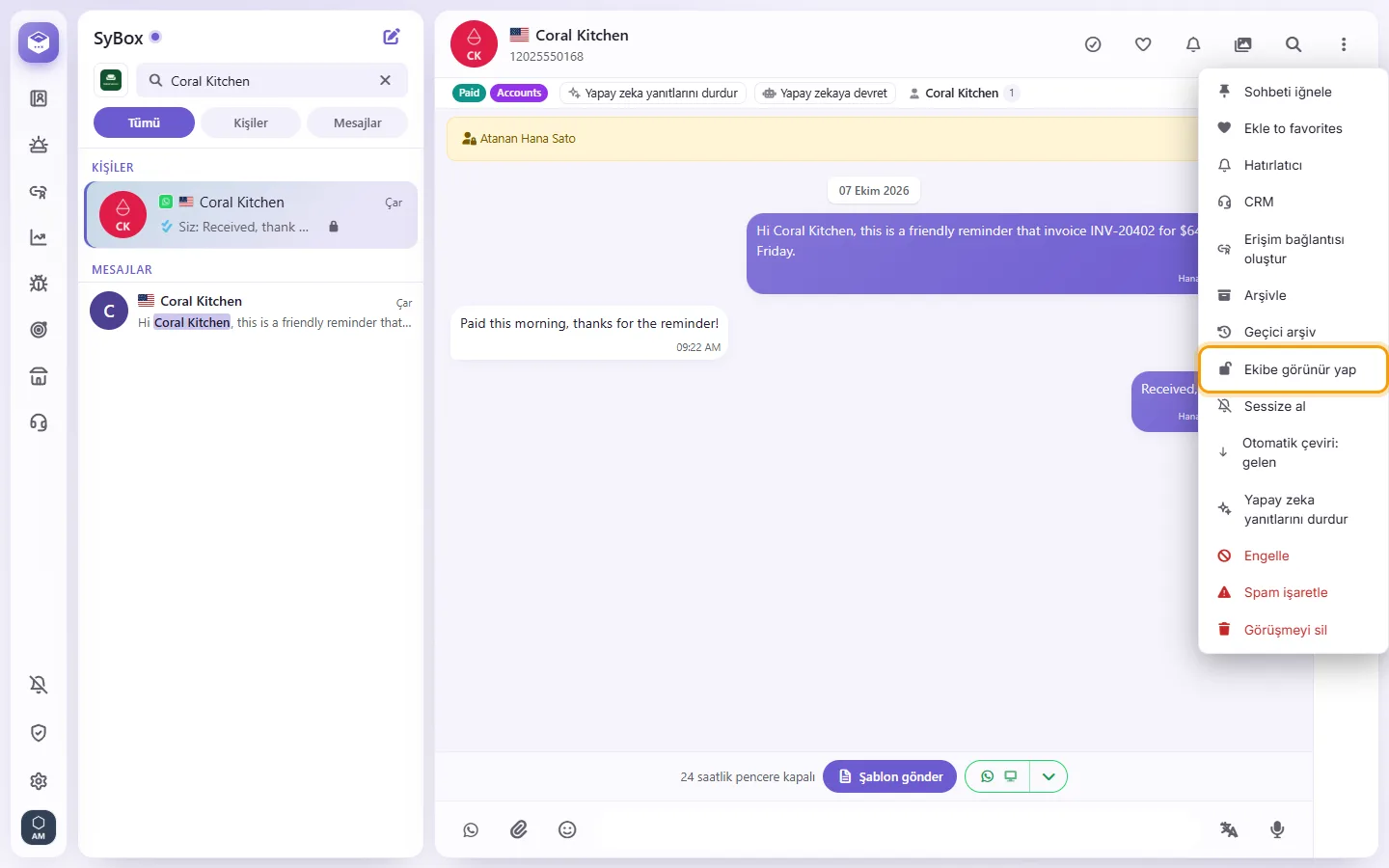
Task: Open Coral Kitchen message result under Mesajlar
Action: [252, 312]
